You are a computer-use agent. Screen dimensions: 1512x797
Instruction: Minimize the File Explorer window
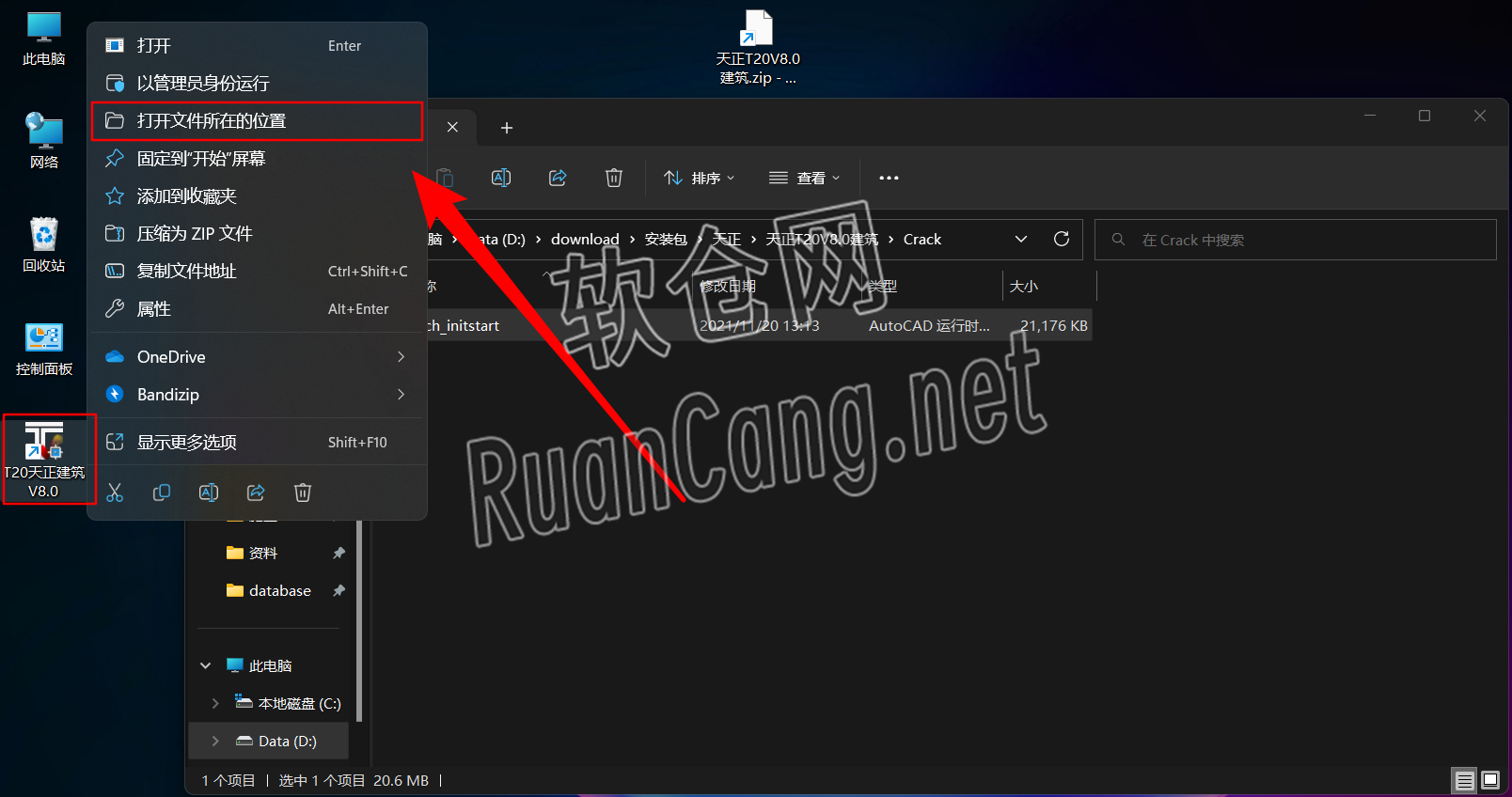tap(1370, 116)
